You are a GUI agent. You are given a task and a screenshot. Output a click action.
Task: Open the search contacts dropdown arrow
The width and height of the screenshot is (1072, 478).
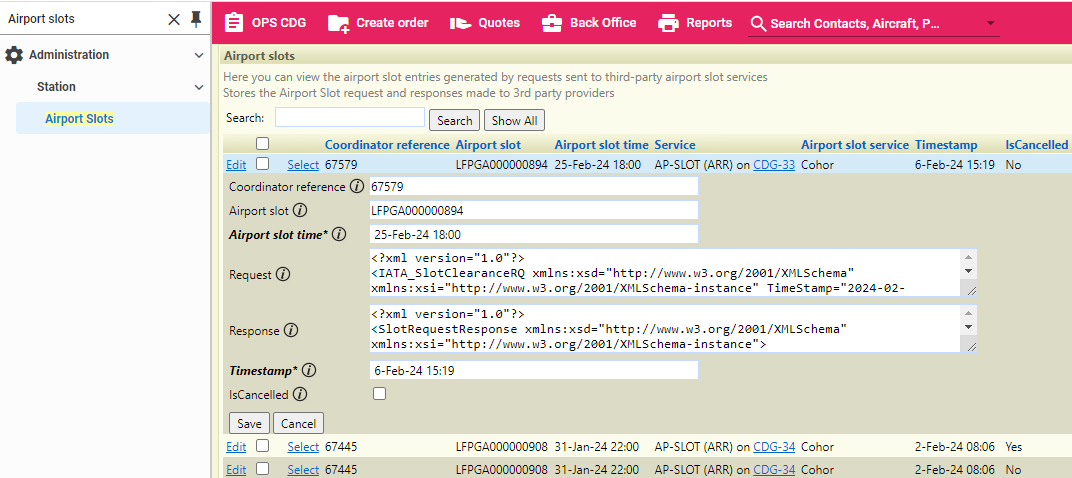pos(990,24)
